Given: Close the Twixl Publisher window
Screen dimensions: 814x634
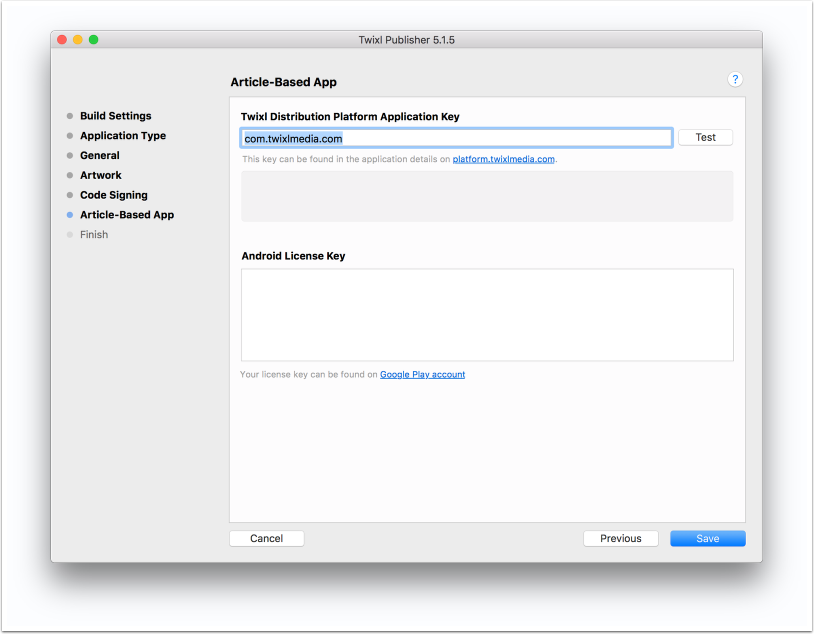Looking at the screenshot, I should [x=62, y=39].
